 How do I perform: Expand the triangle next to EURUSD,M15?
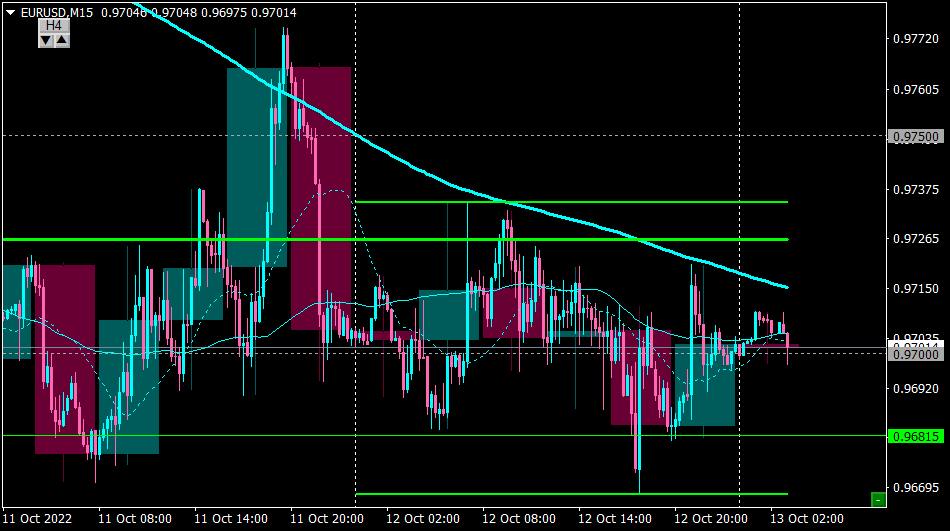[x=10, y=13]
